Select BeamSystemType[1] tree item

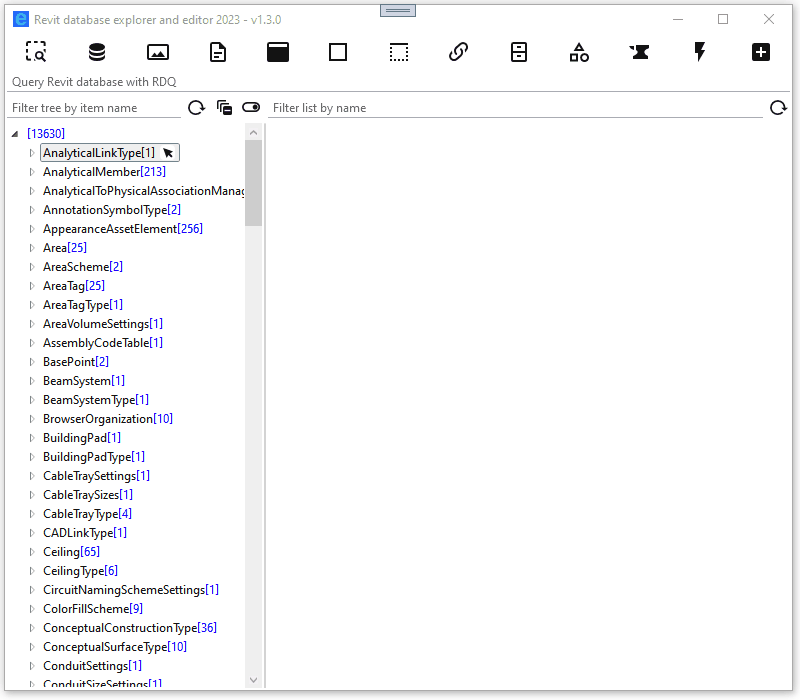pyautogui.click(x=96, y=399)
